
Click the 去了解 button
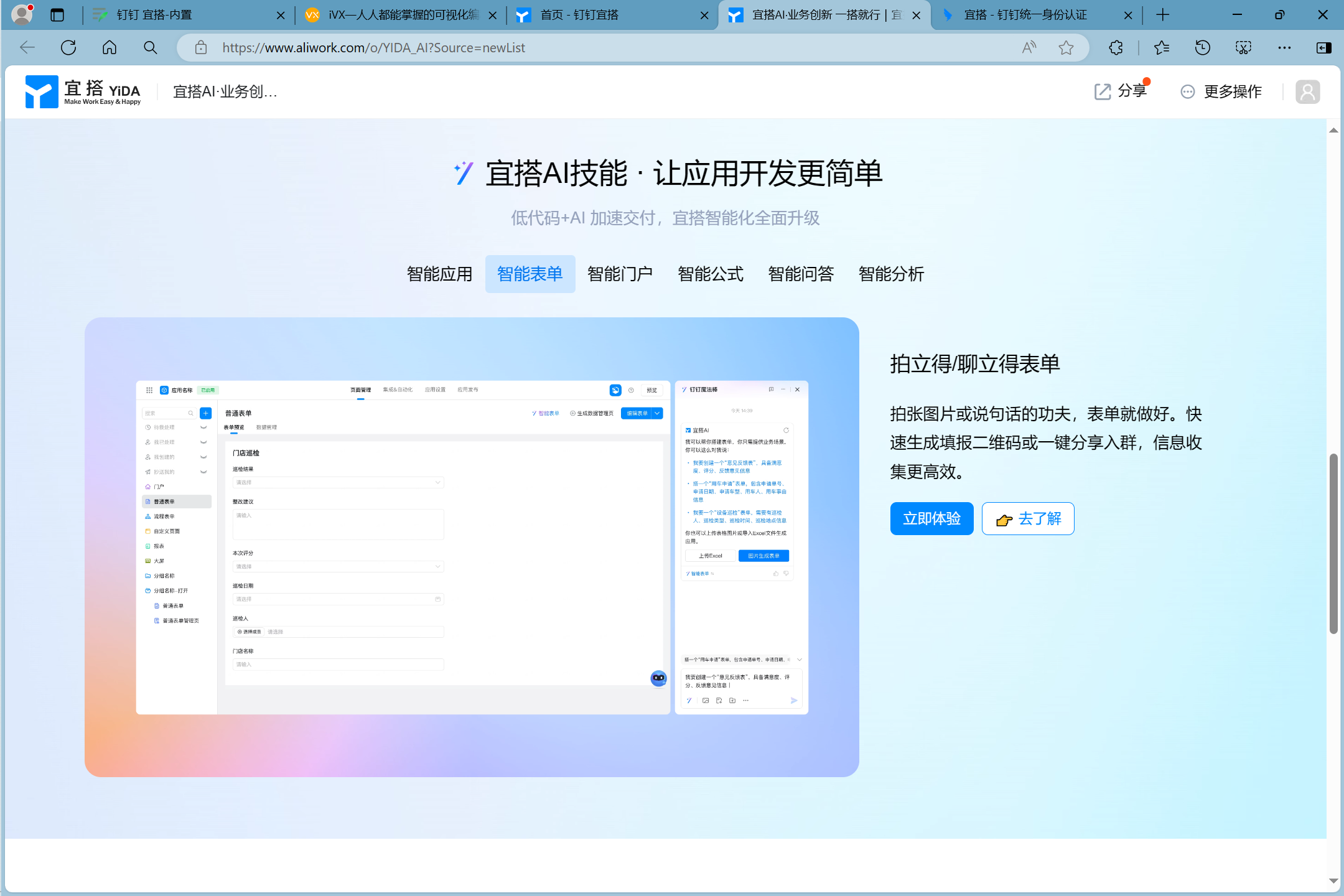tap(1028, 518)
